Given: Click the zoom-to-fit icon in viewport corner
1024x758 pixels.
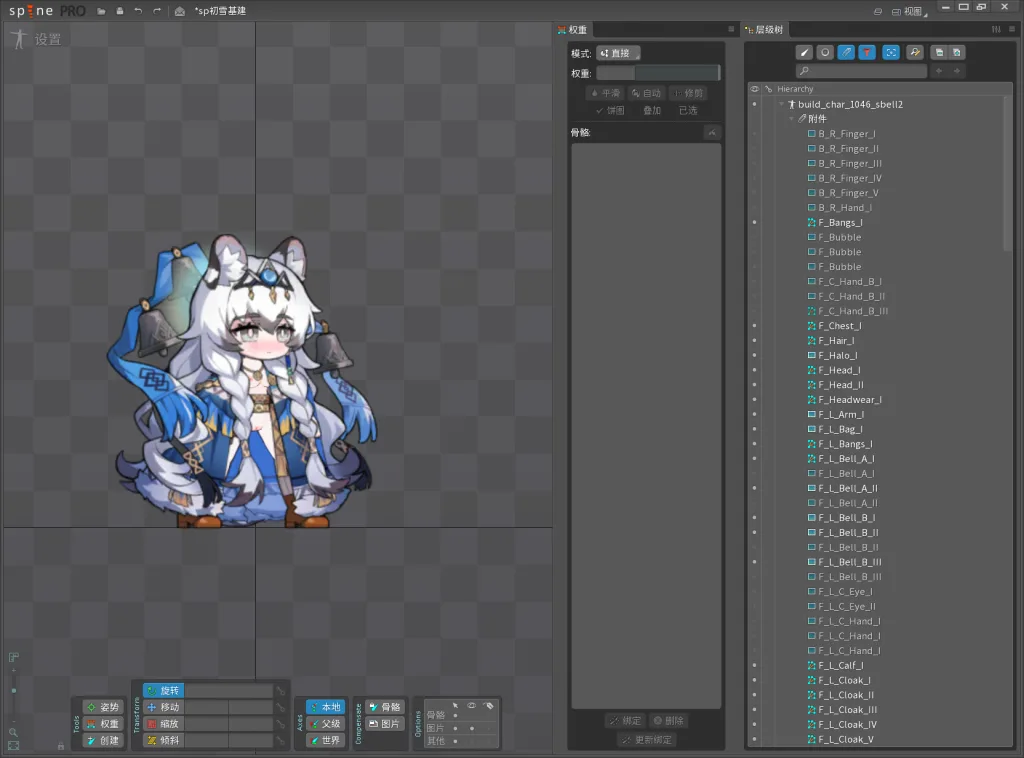Looking at the screenshot, I should [13, 745].
